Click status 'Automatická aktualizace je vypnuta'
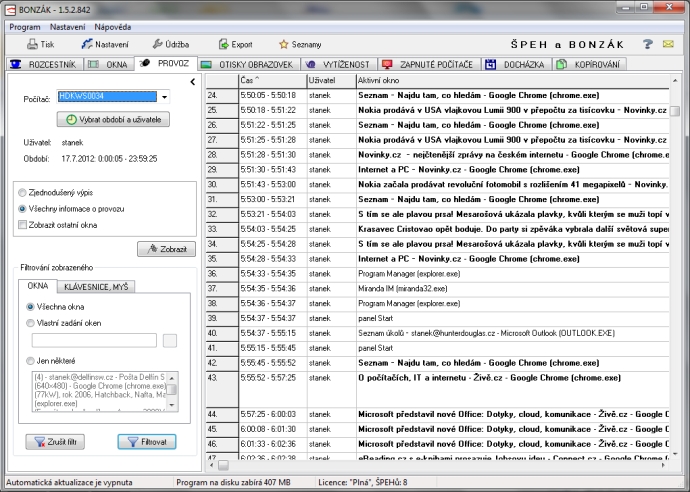The image size is (690, 492). tap(69, 482)
